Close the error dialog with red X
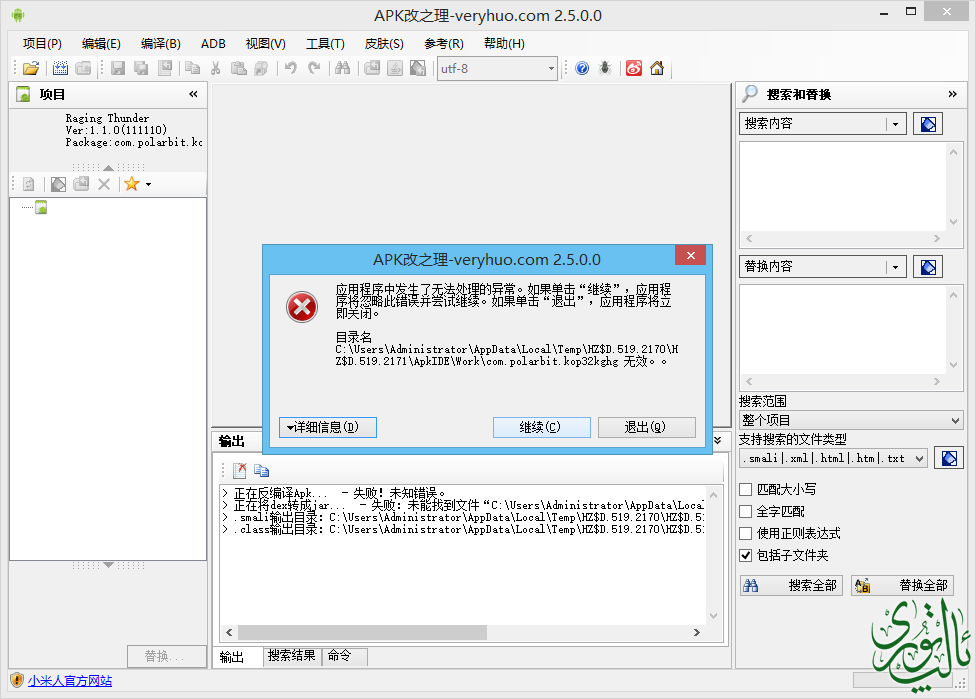The width and height of the screenshot is (976, 699). tap(690, 255)
